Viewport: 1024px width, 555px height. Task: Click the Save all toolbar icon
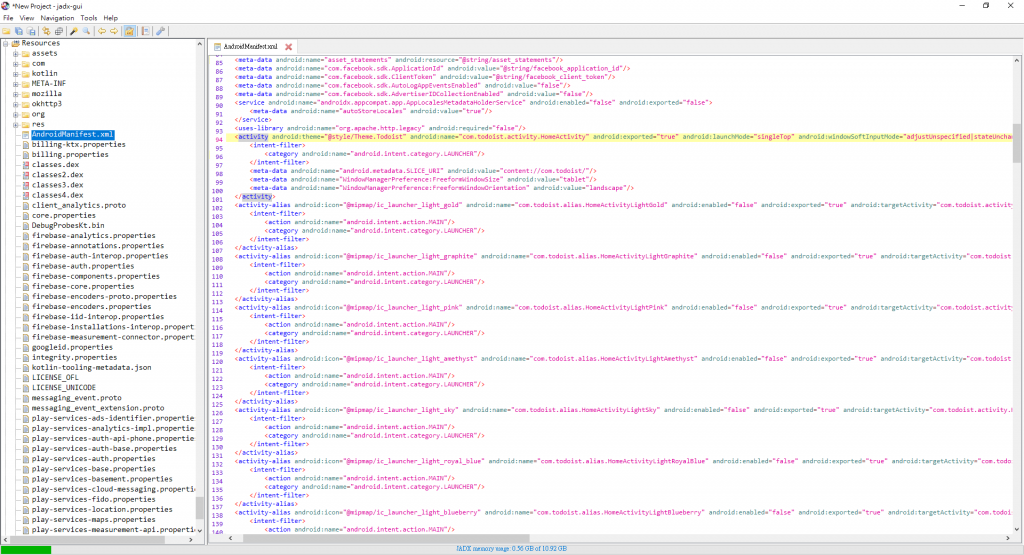tap(19, 31)
